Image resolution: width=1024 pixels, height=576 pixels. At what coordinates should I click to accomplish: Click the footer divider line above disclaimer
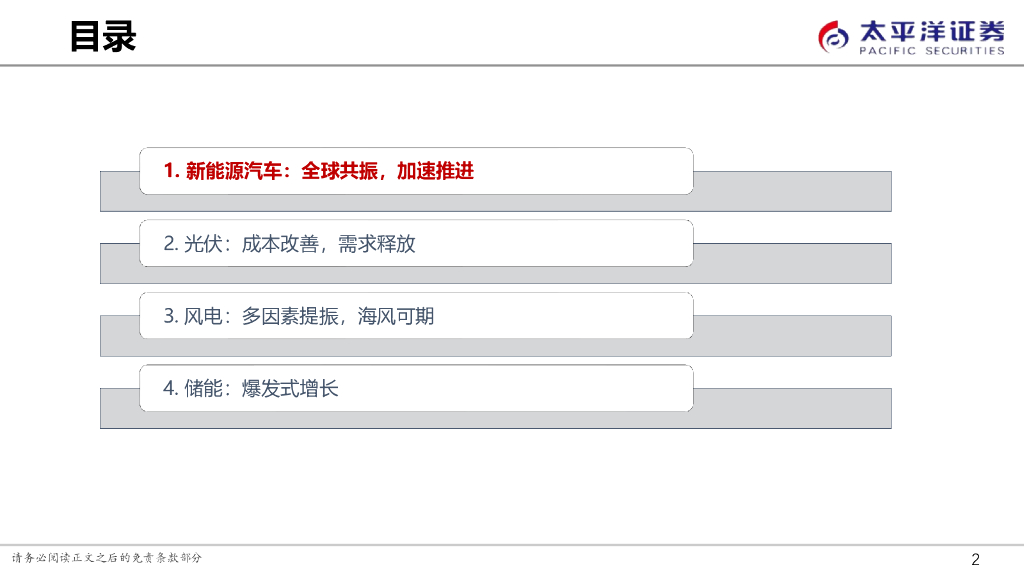[x=512, y=545]
